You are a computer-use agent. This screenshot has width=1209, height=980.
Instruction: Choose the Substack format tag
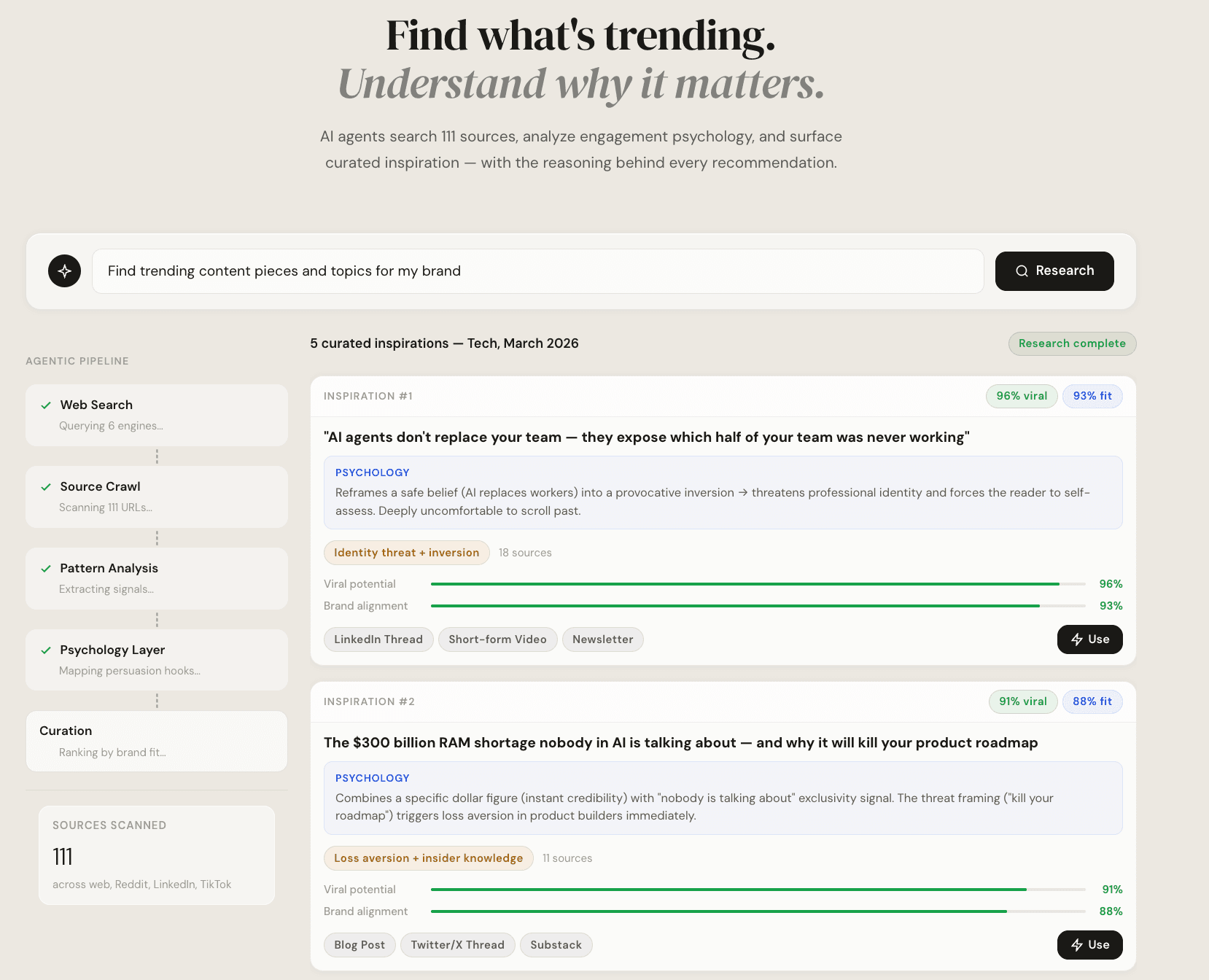point(556,945)
